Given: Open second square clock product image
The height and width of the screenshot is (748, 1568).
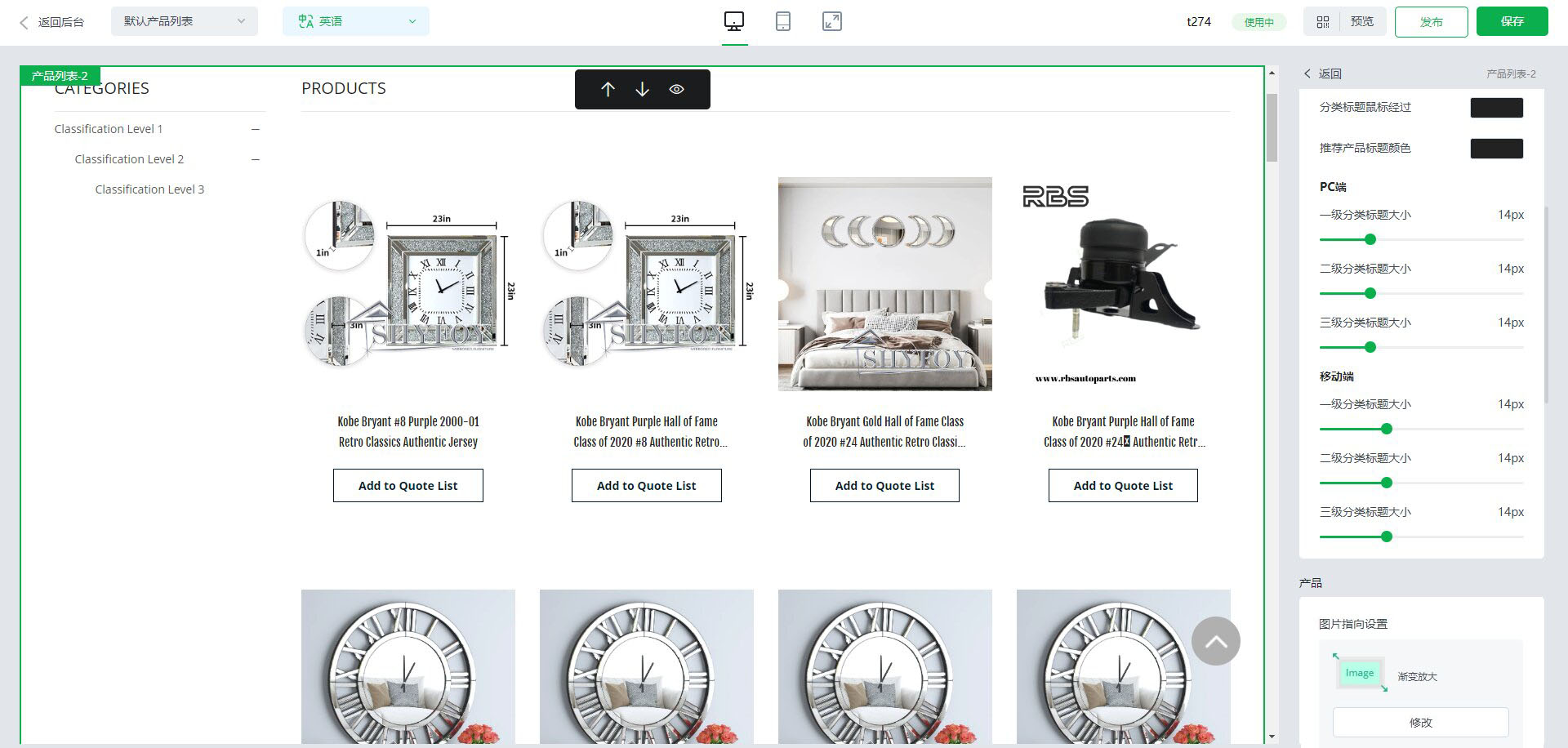Looking at the screenshot, I should (x=647, y=284).
